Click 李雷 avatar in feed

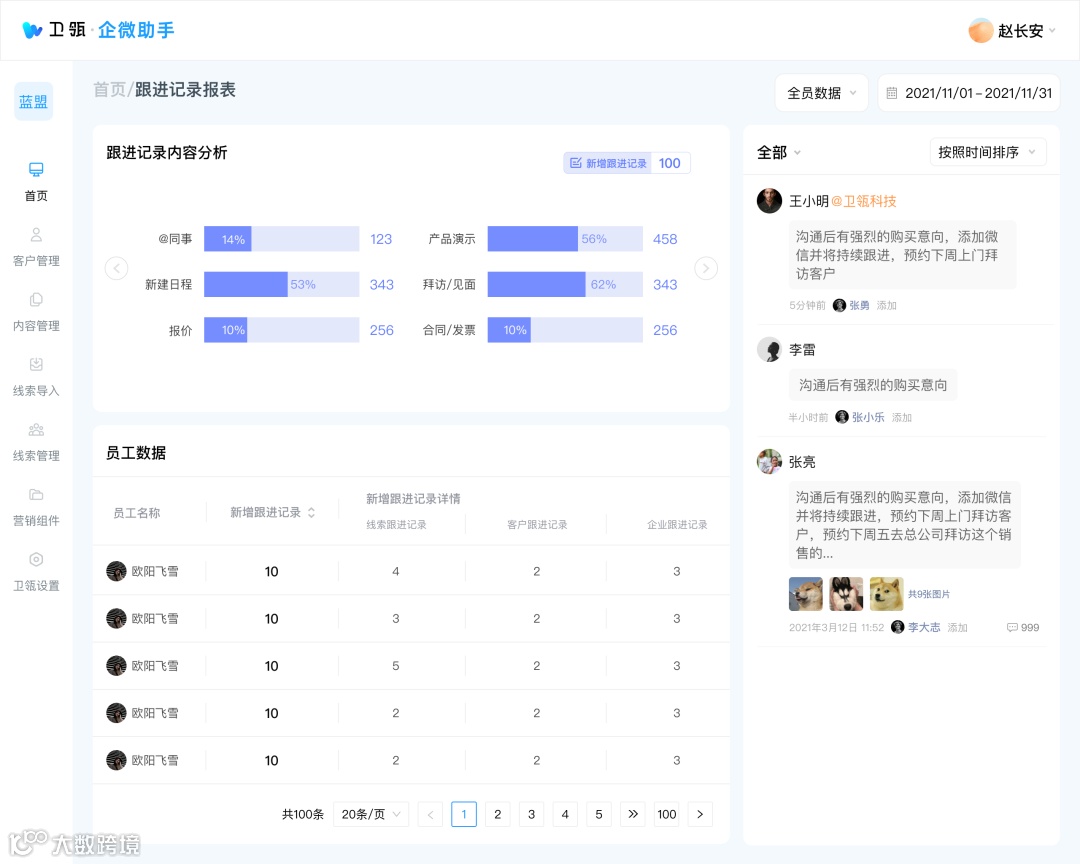pos(769,349)
